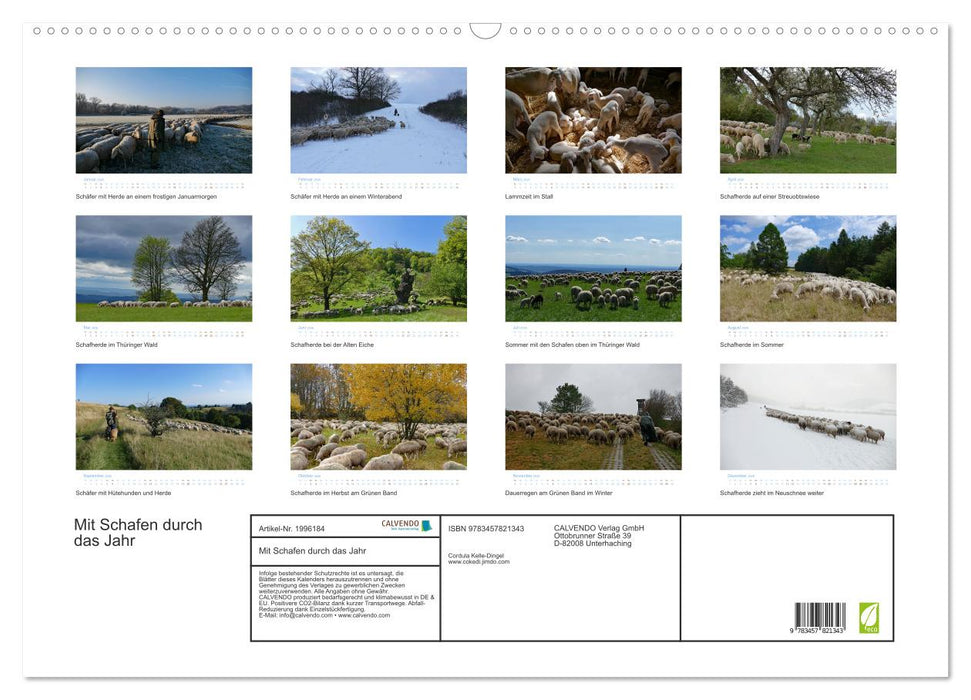971x700 pixels.
Task: Select the yellow autumn tree sheep photo
Action: click(x=378, y=416)
